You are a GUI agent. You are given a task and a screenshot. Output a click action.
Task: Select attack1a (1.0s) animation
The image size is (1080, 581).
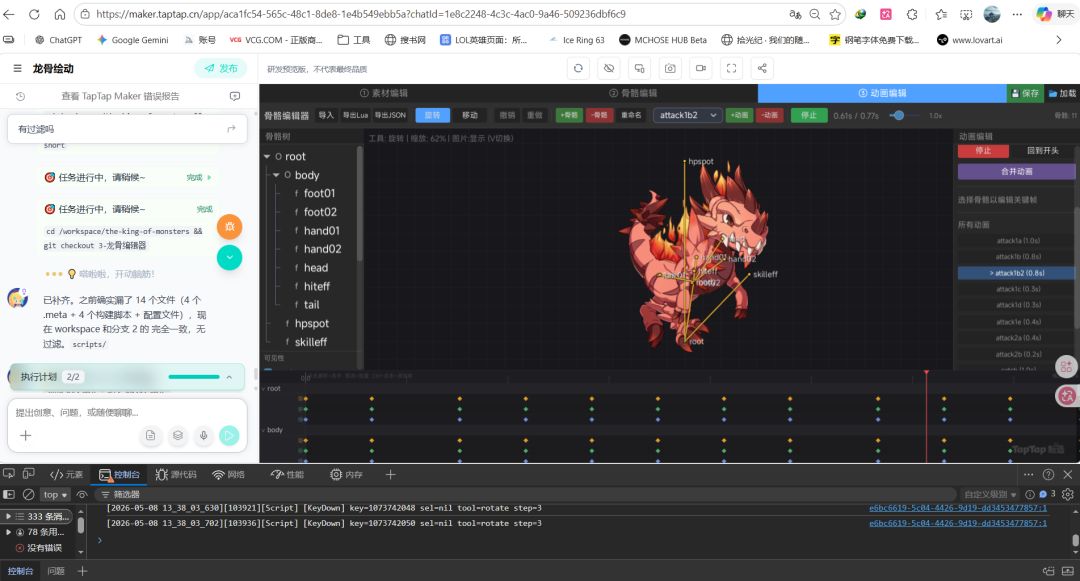[x=1017, y=241]
